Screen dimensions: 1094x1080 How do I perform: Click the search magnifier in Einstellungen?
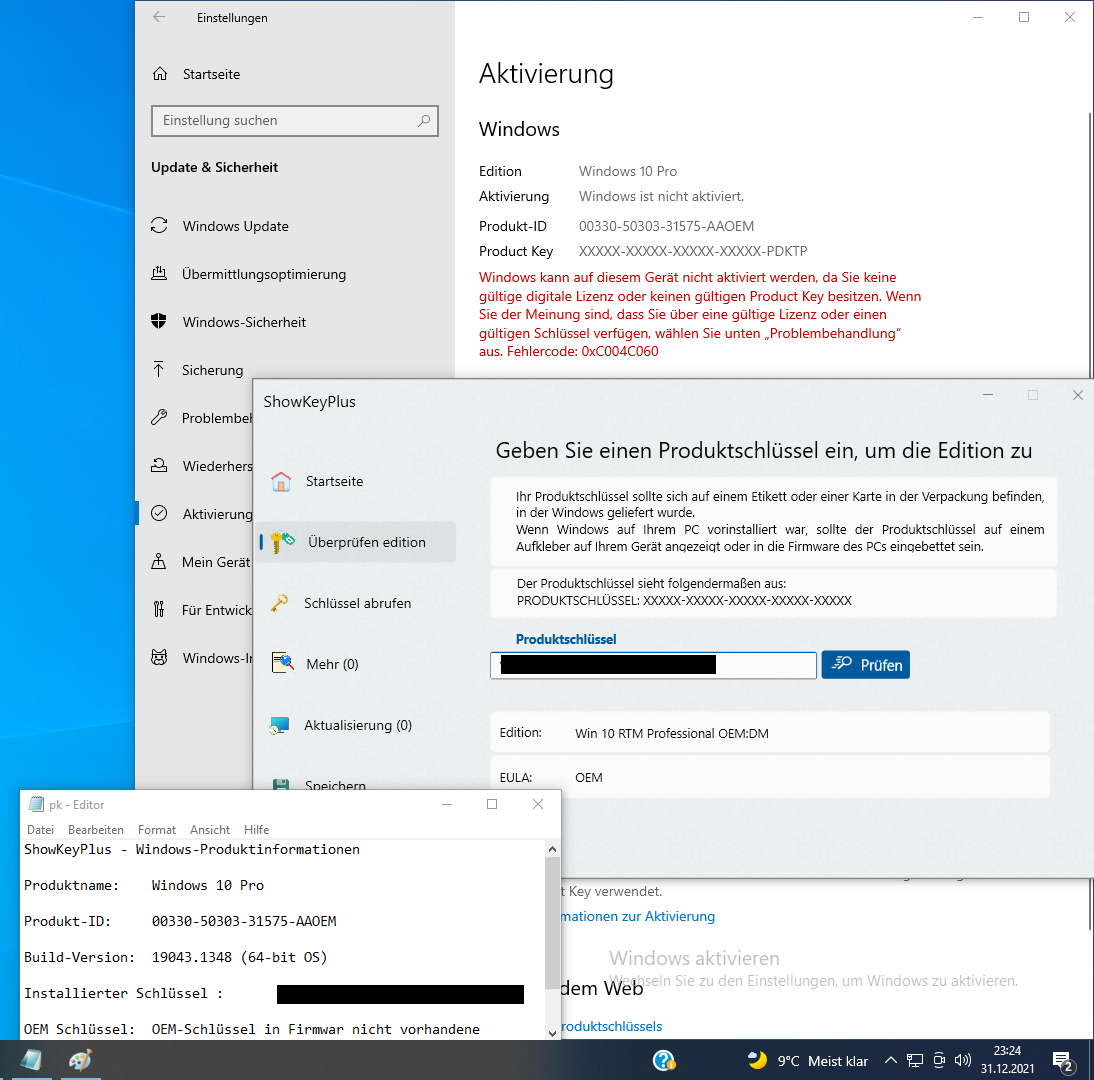click(424, 121)
